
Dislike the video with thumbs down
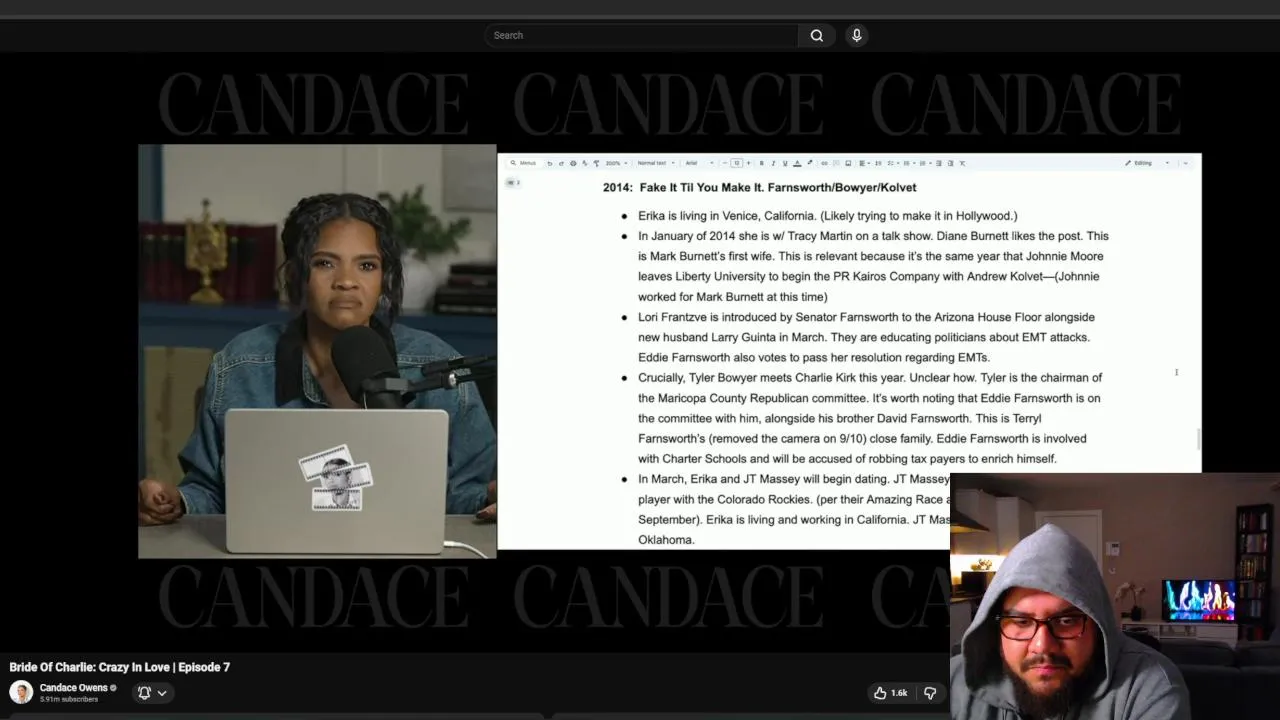coord(930,692)
